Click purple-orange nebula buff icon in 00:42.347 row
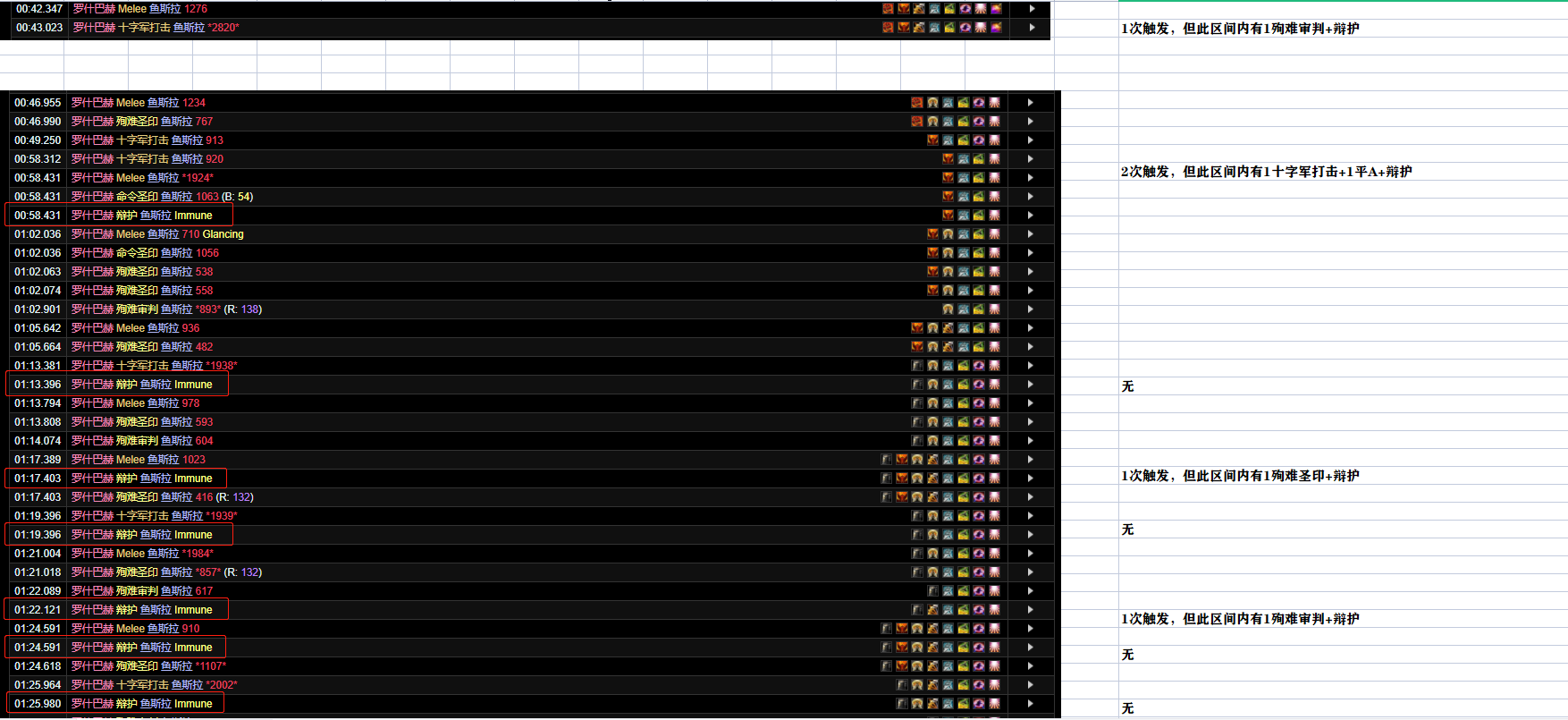Image resolution: width=1568 pixels, height=720 pixels. click(x=996, y=9)
